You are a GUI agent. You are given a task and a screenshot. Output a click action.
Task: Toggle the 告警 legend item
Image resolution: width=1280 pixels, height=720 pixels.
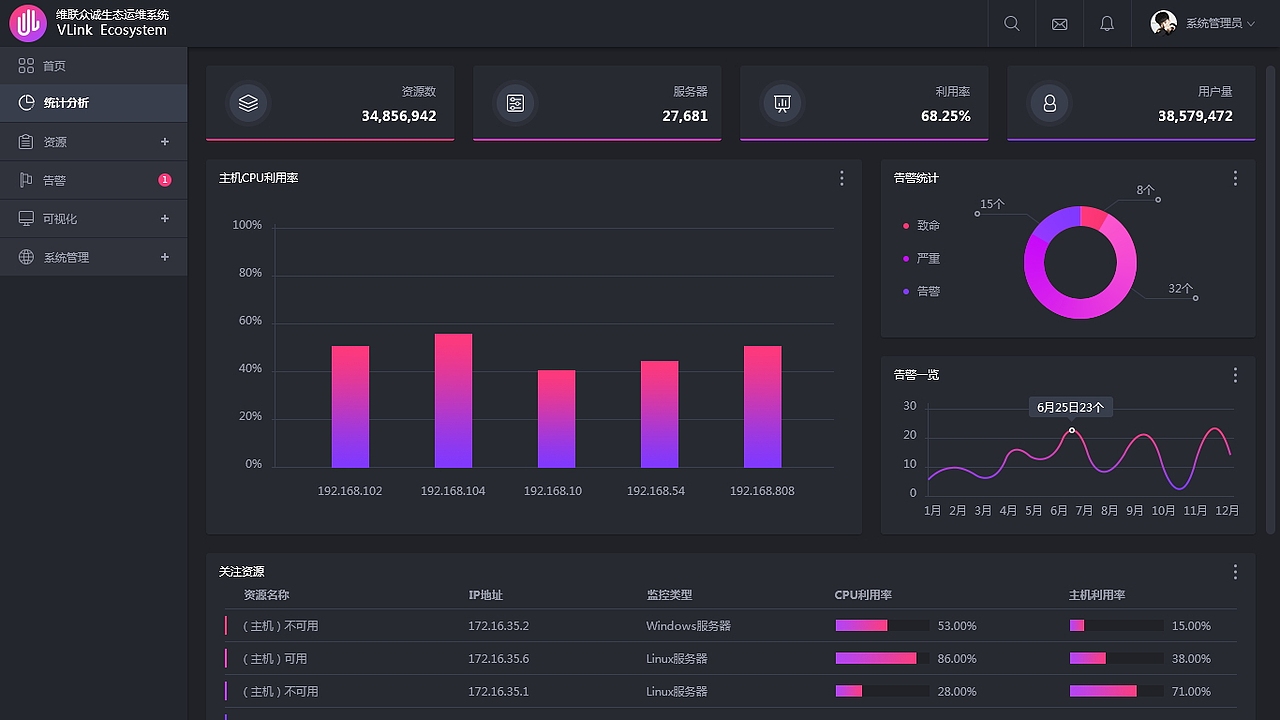coord(920,291)
